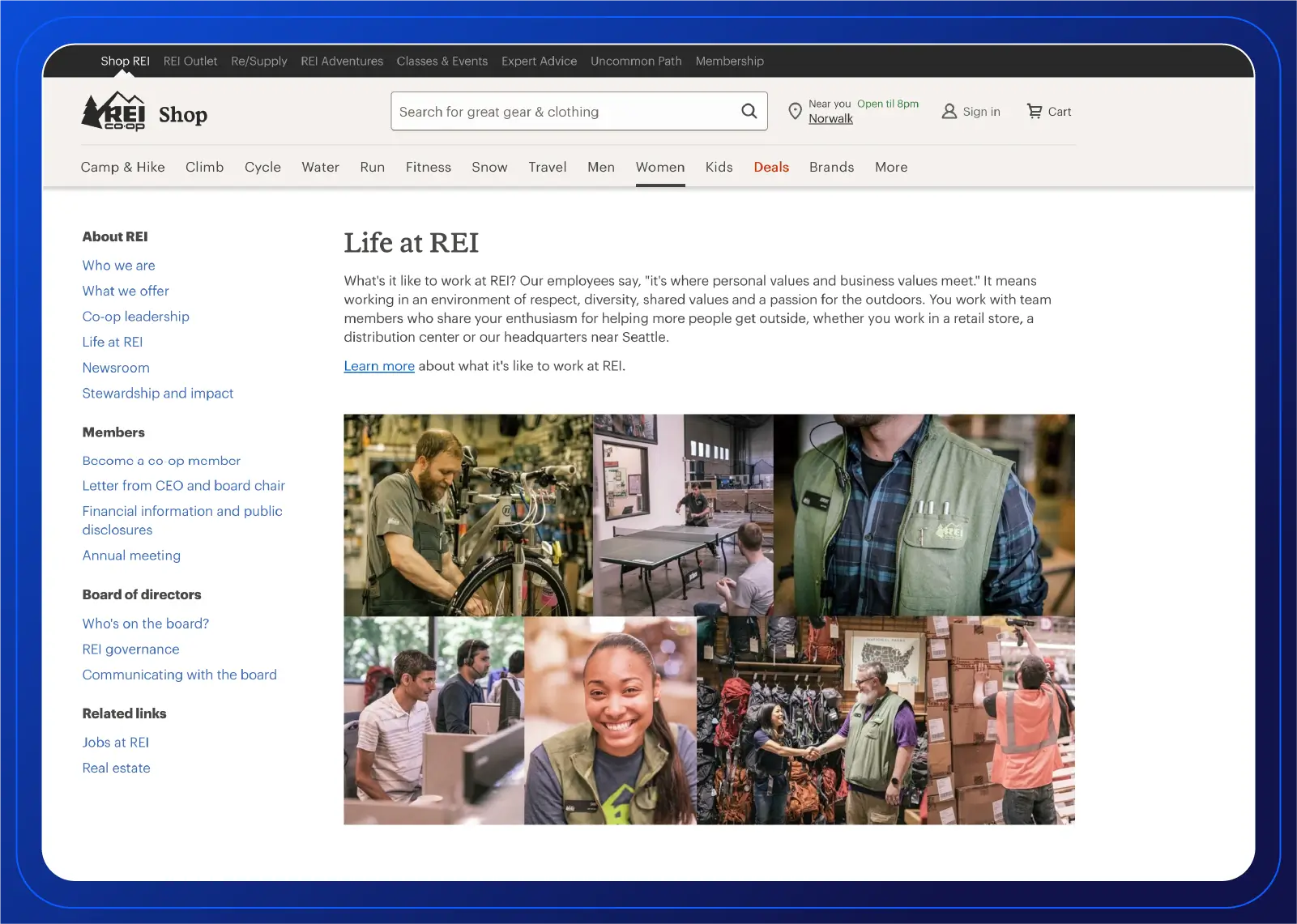
Task: Click the search magnifier icon
Action: (748, 111)
